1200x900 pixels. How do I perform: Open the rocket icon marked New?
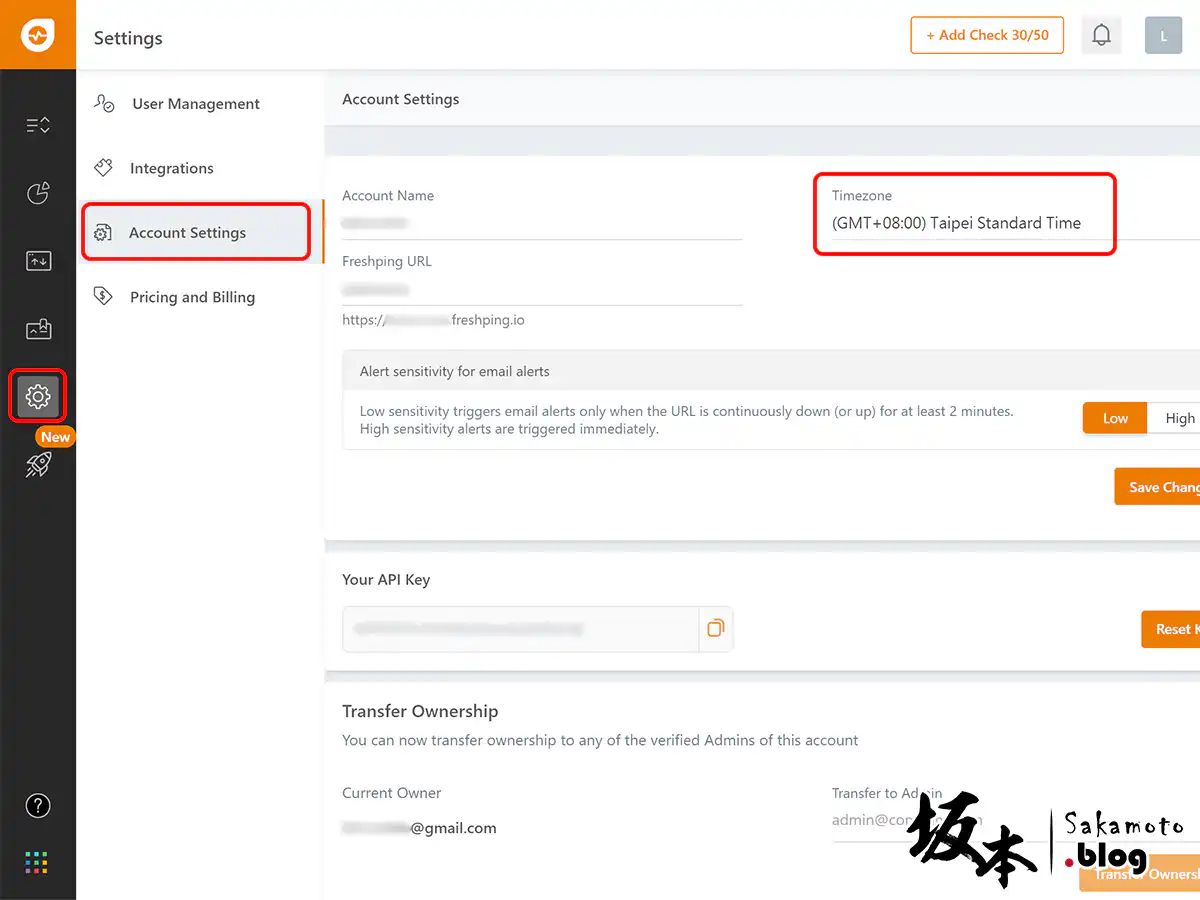(38, 464)
